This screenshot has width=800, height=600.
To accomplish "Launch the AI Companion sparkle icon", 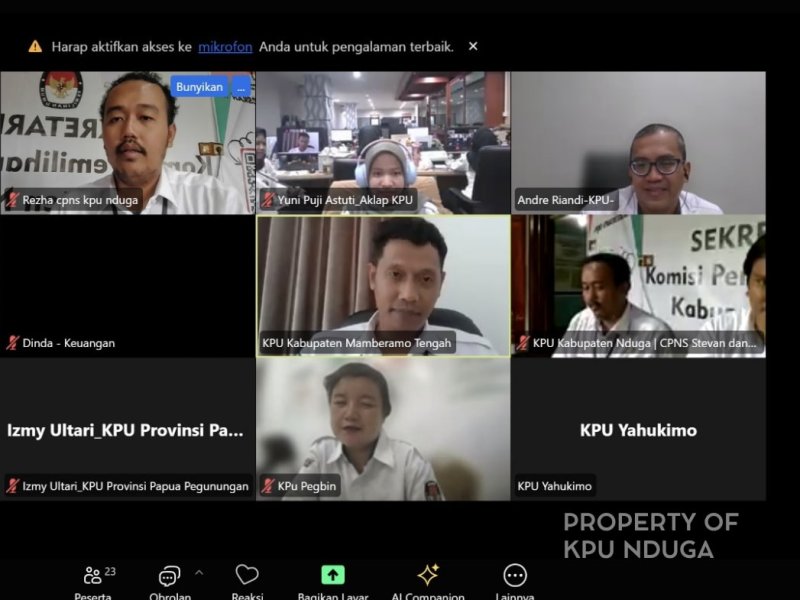I will click(x=428, y=576).
